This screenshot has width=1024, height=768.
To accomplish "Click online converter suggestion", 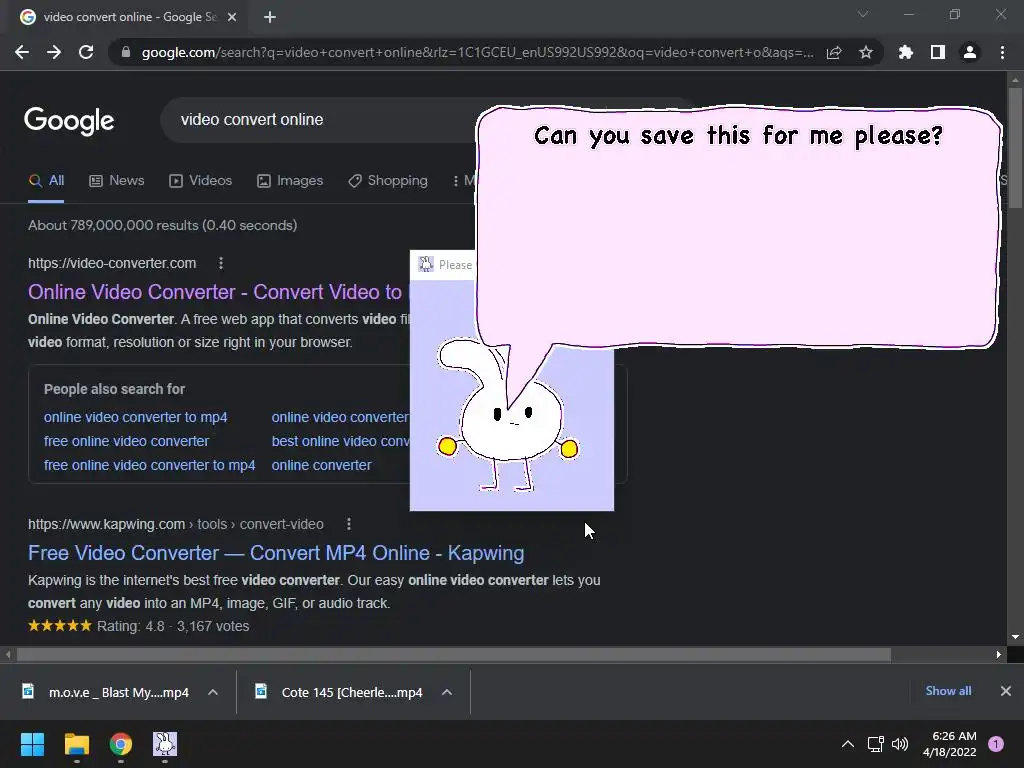I will (321, 465).
